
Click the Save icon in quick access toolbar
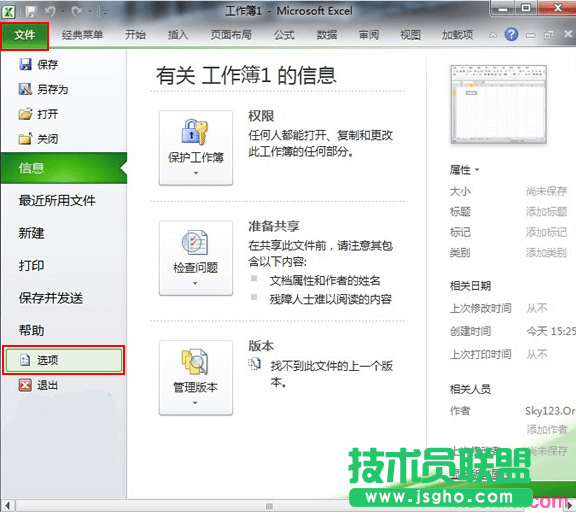tap(31, 12)
